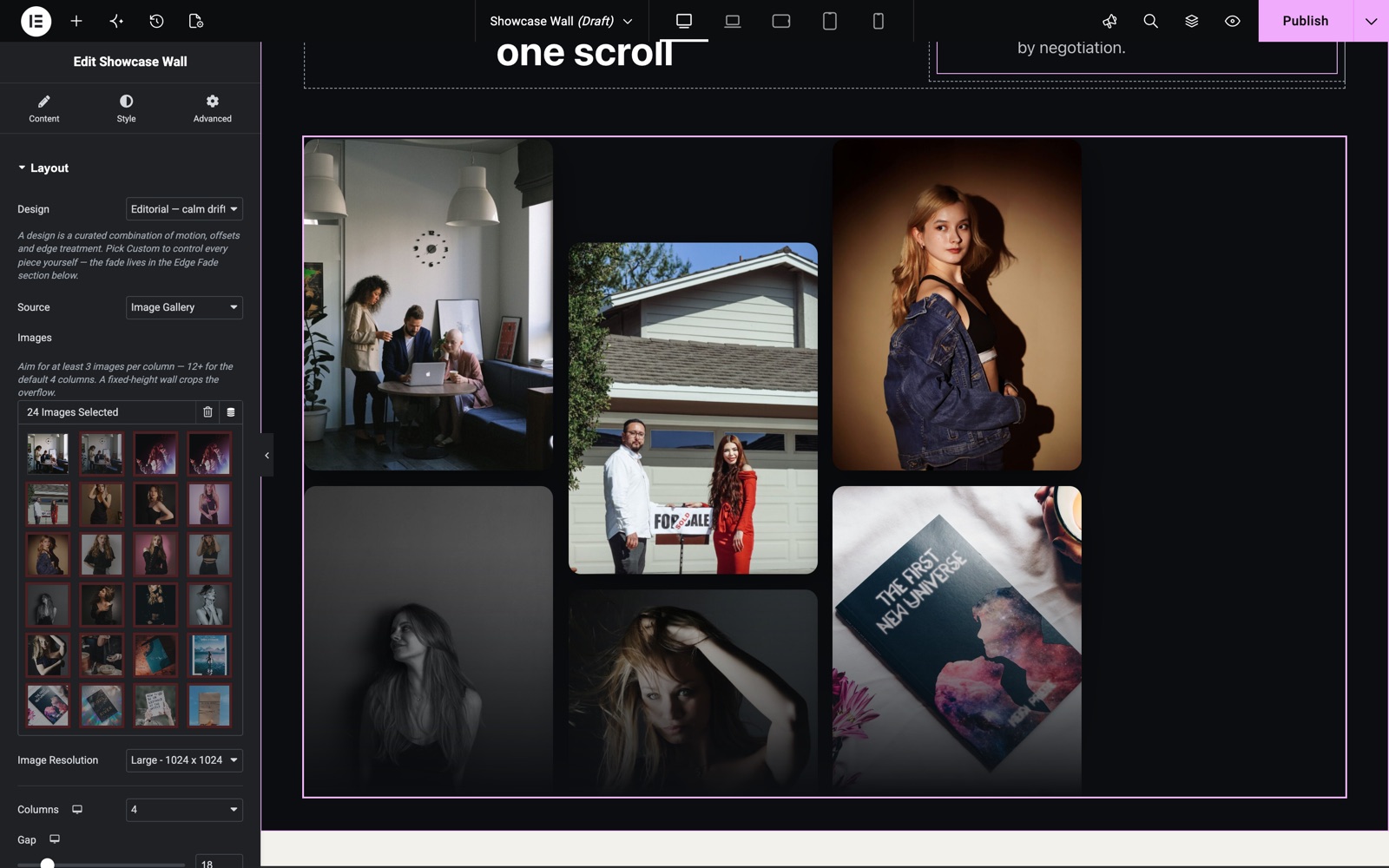Select the For Sale photo in canvas
Viewport: 1389px width, 868px height.
click(693, 408)
